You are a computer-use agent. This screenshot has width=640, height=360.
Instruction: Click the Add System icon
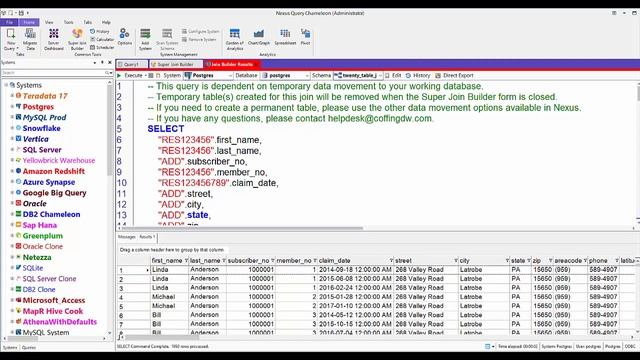pyautogui.click(x=145, y=39)
